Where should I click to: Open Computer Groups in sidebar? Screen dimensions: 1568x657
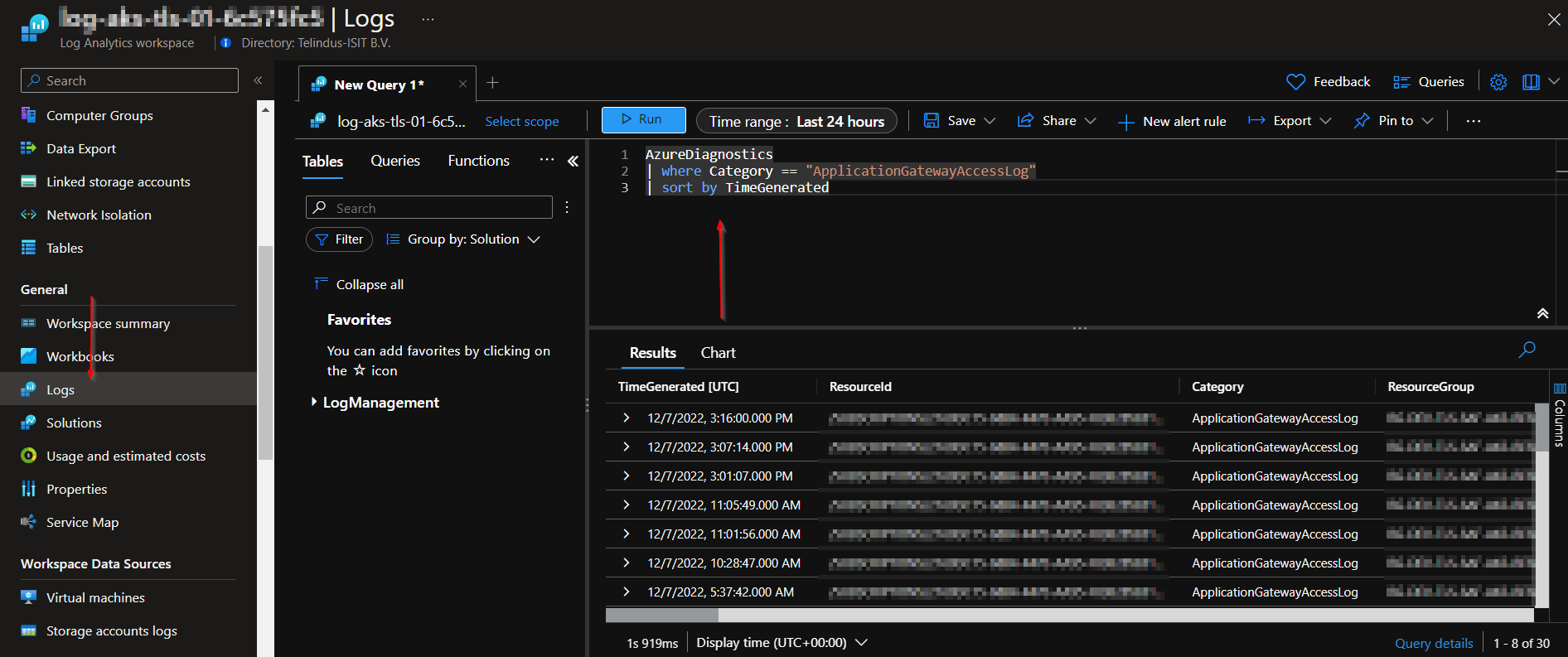point(99,115)
